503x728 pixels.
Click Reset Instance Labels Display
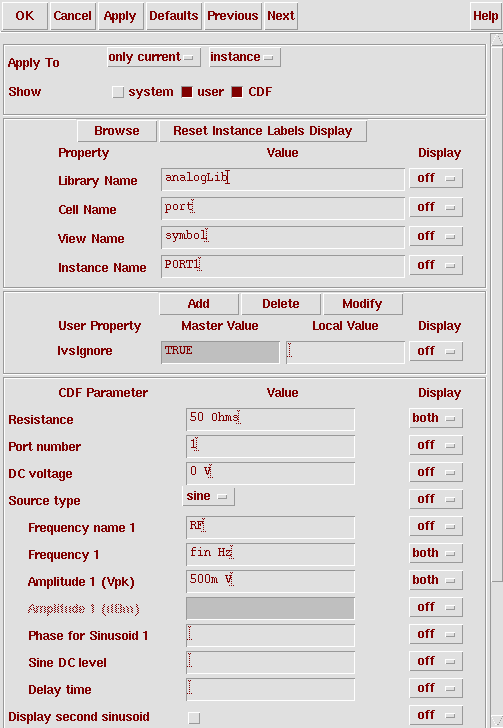click(263, 131)
